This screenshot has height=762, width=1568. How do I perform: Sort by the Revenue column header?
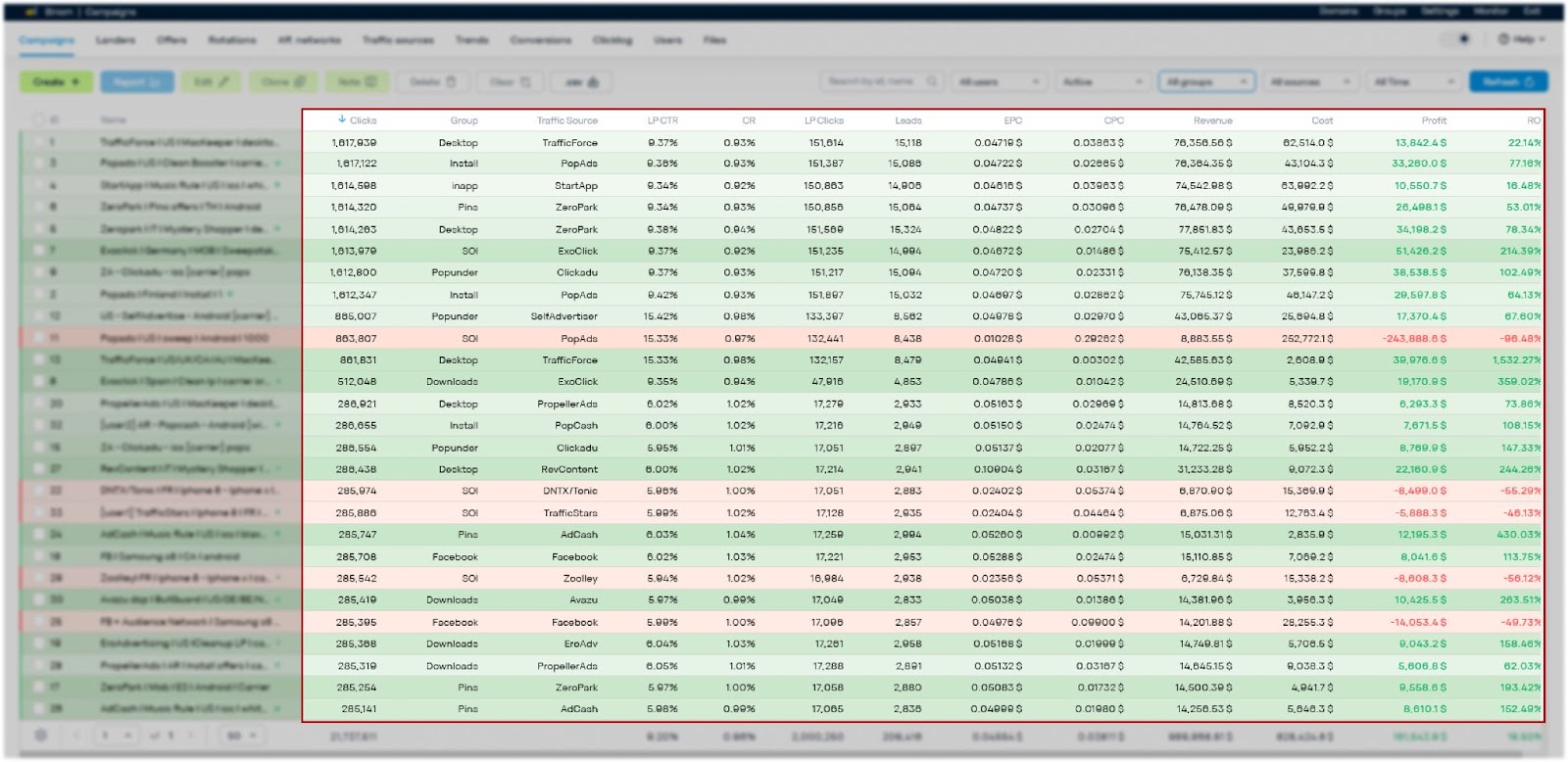tap(1212, 120)
